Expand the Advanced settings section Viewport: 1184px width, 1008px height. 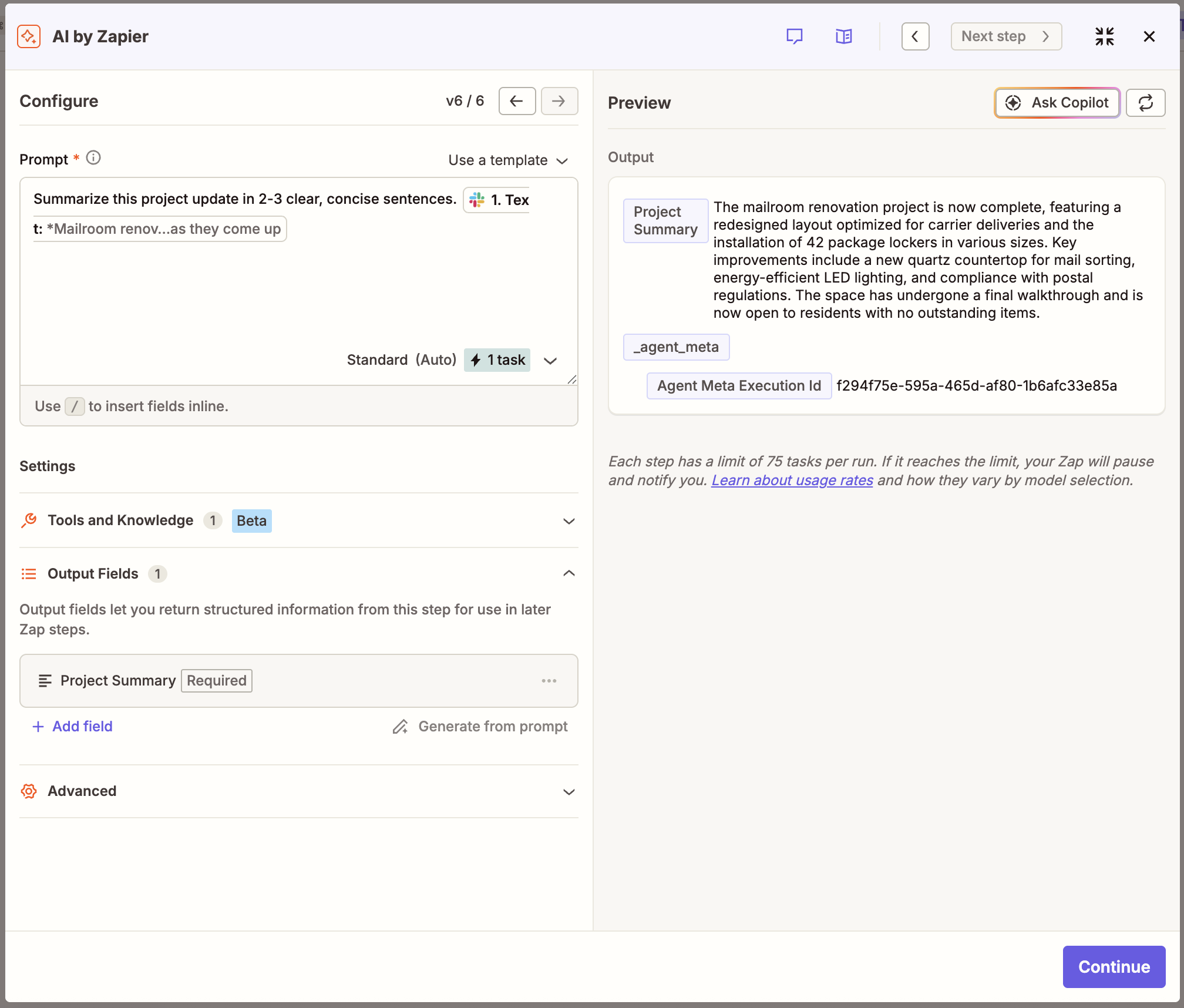298,791
